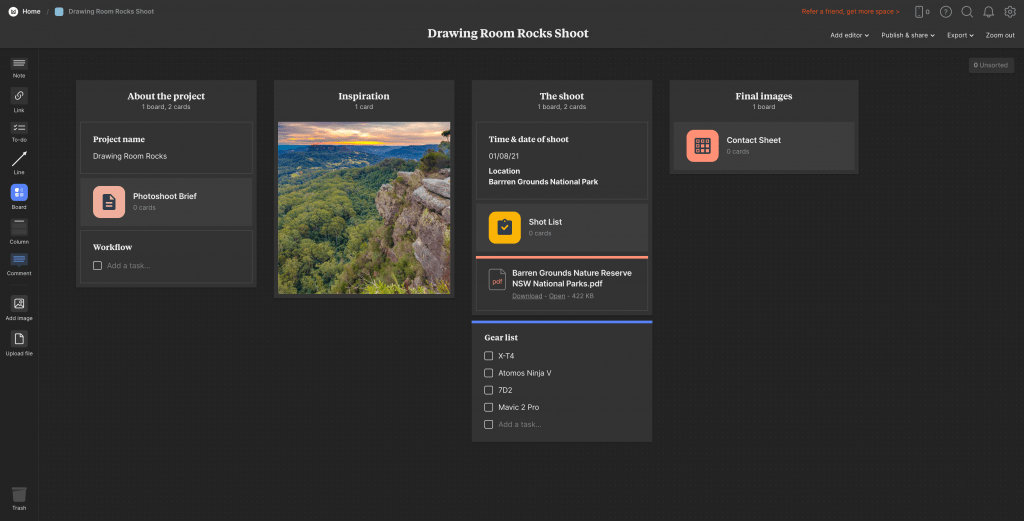Click Zoom out in top bar

click(1000, 35)
